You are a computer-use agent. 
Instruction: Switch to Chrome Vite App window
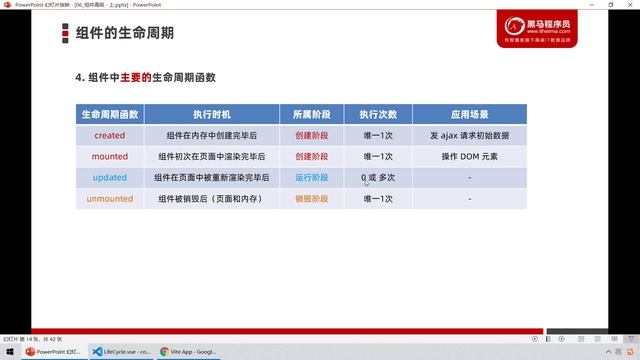188,351
